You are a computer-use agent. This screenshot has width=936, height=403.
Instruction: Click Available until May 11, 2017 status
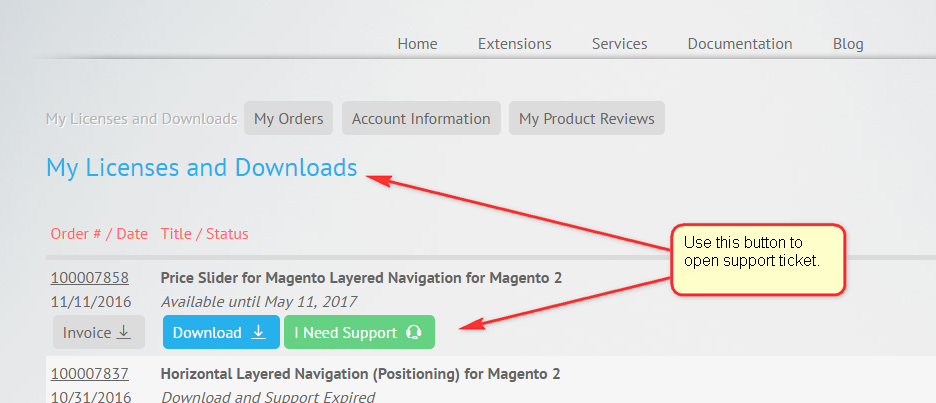click(259, 302)
